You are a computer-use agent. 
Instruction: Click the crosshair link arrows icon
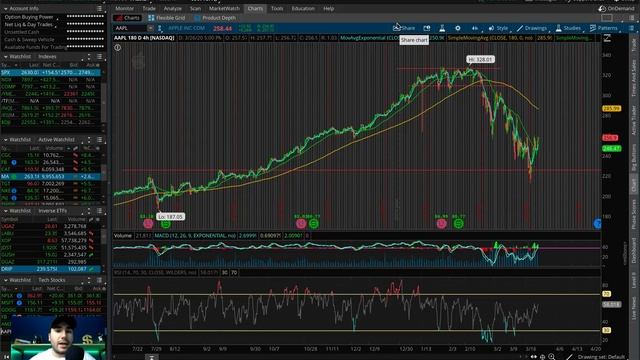pyautogui.click(x=475, y=28)
